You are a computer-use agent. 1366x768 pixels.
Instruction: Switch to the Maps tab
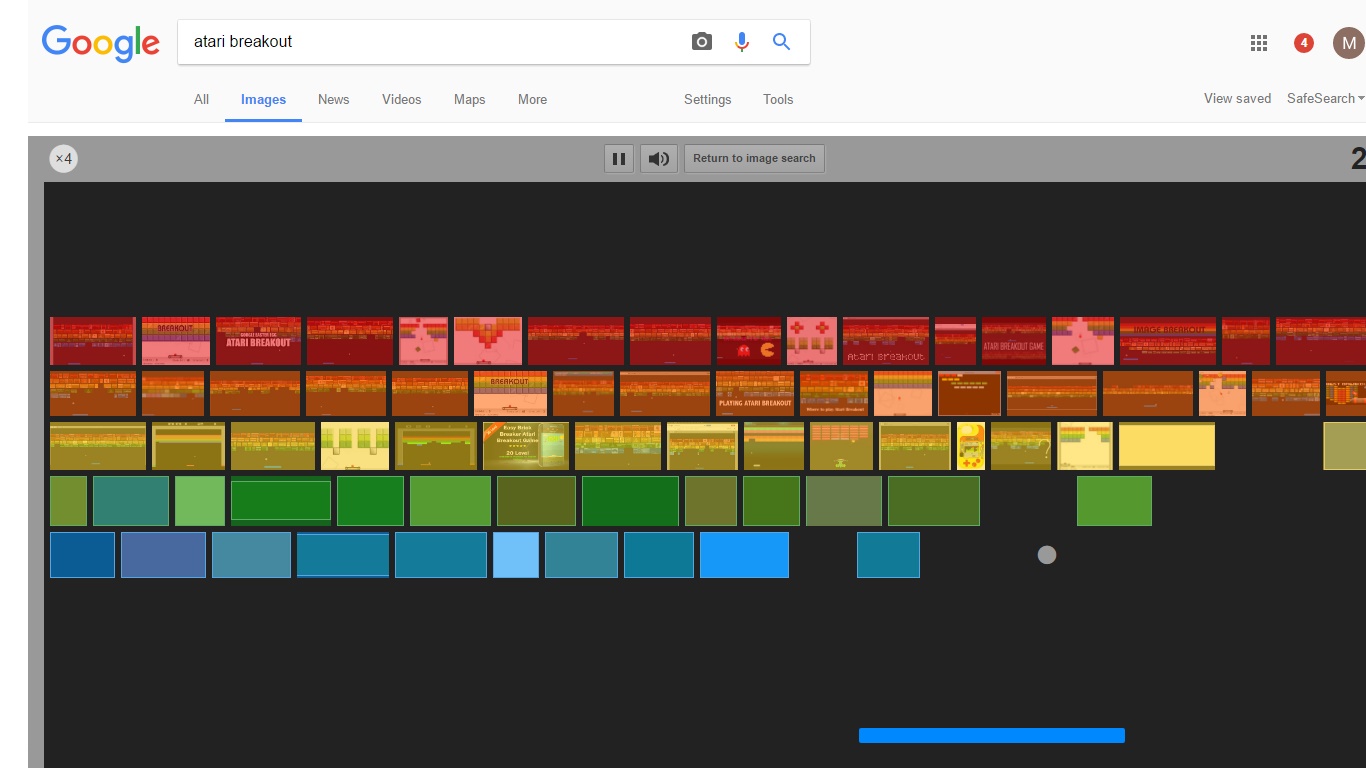[469, 99]
